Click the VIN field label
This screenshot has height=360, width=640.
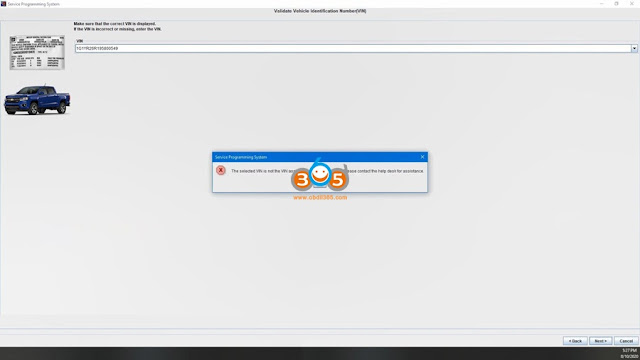click(x=80, y=41)
